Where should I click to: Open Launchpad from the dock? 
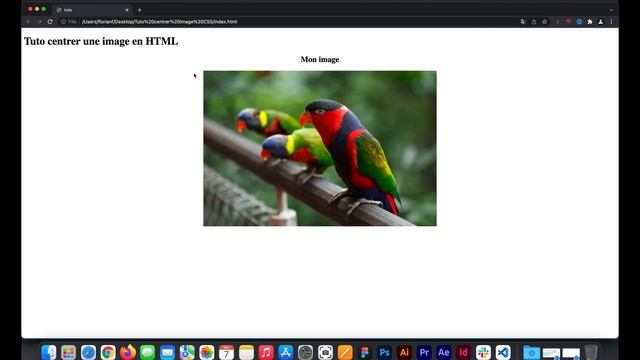tap(68, 352)
